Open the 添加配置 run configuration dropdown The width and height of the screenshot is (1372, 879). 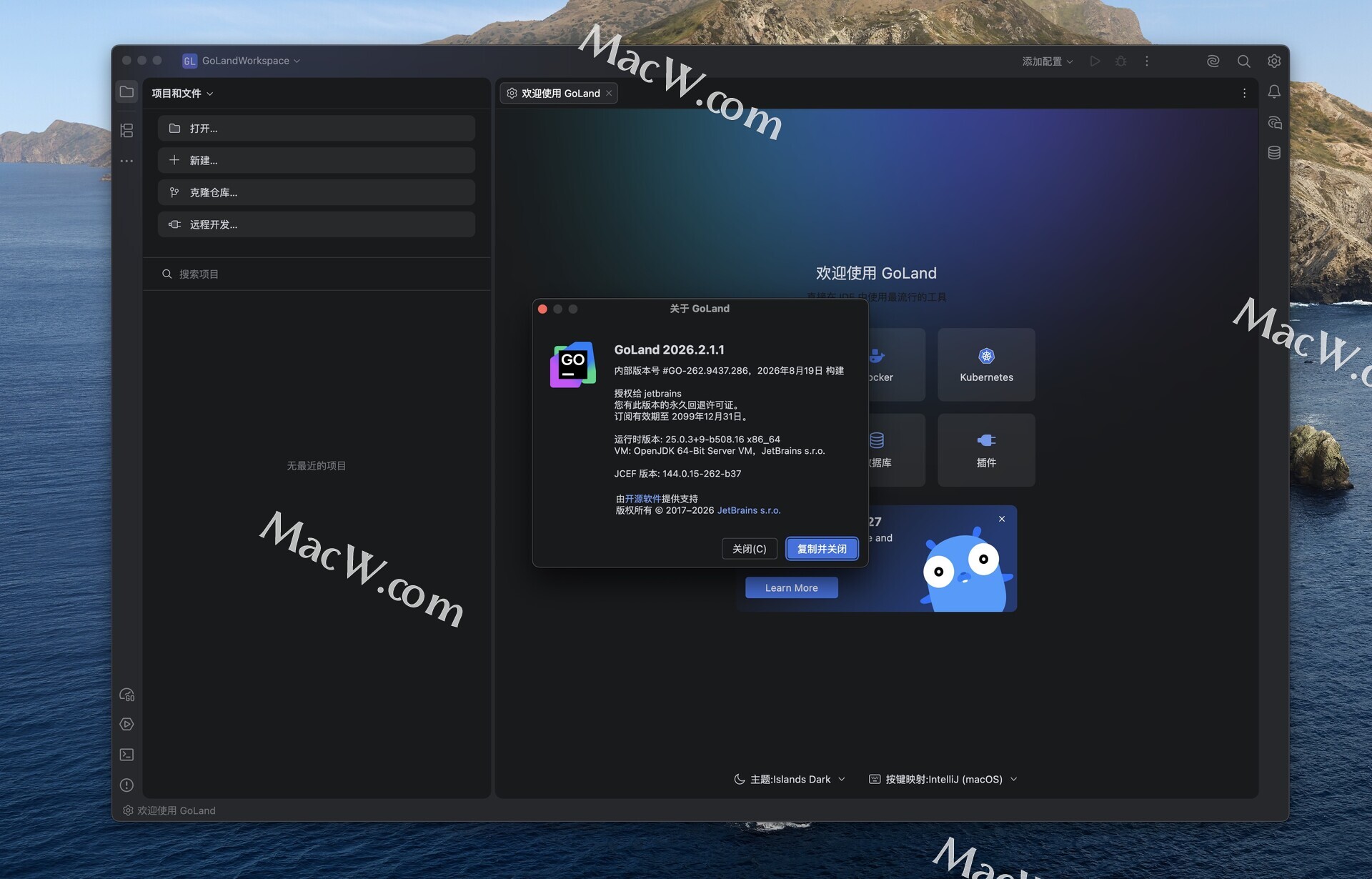(x=1048, y=61)
